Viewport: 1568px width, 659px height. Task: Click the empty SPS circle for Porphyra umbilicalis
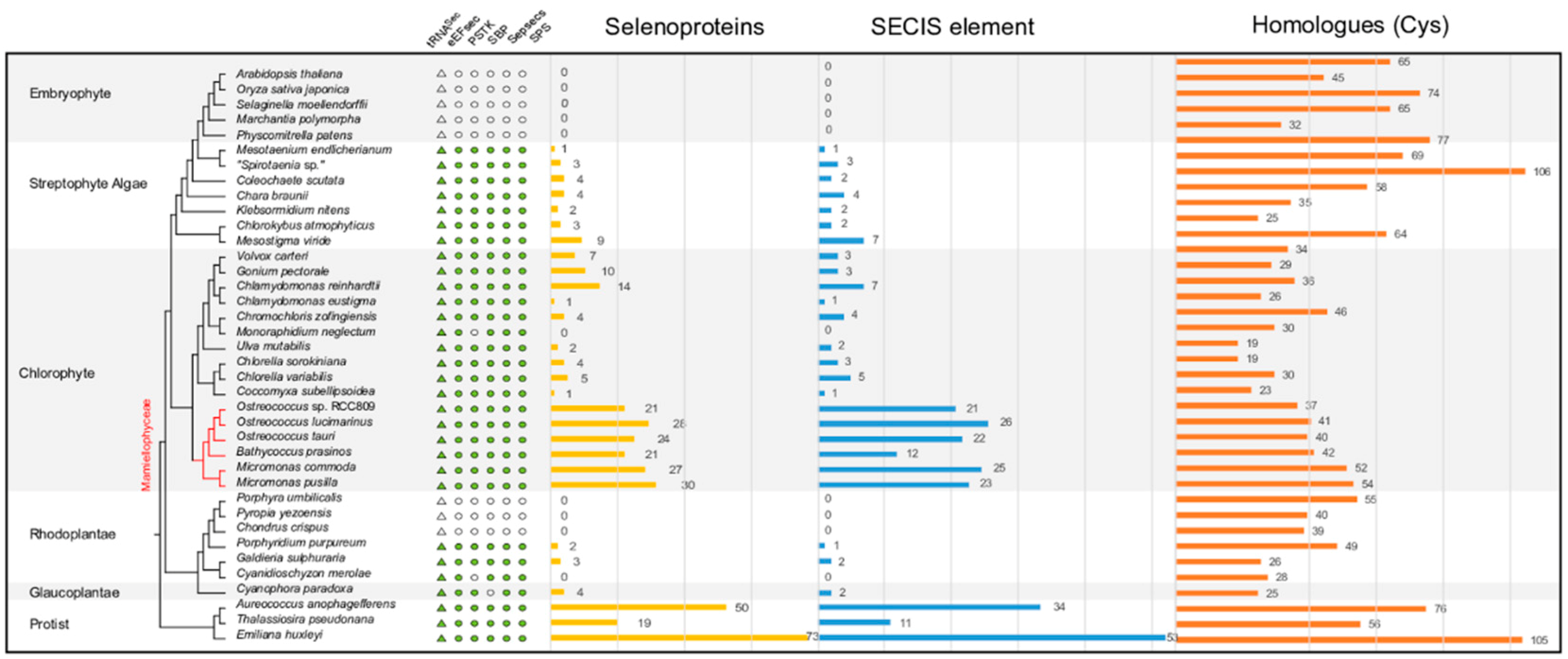coord(522,501)
